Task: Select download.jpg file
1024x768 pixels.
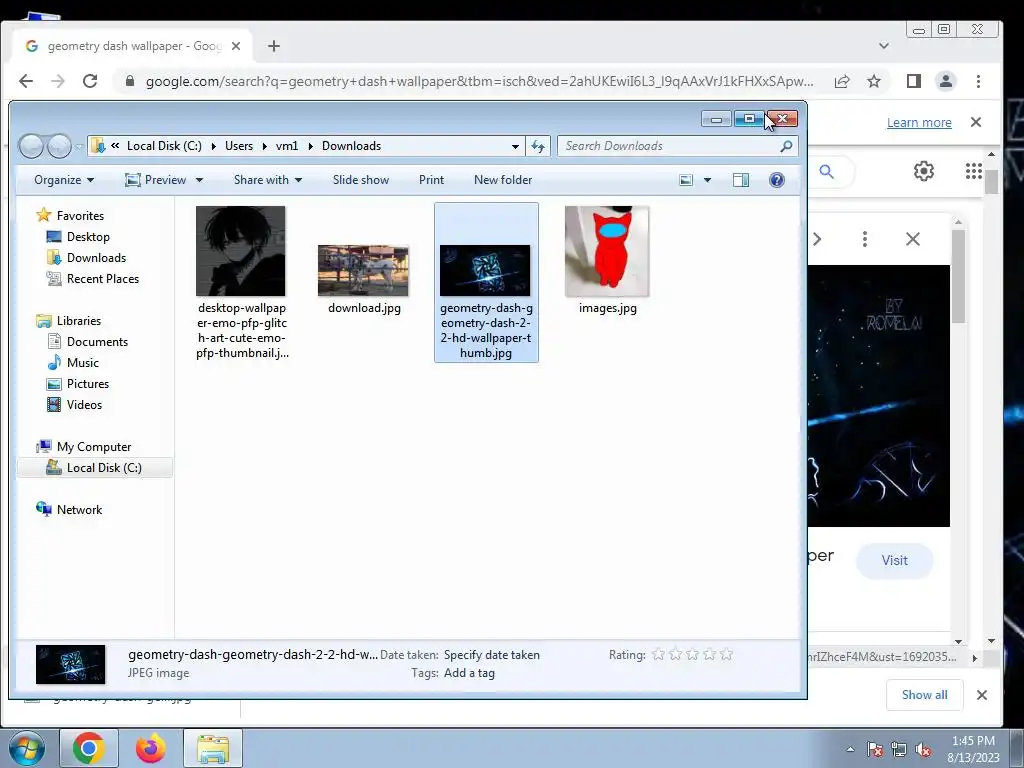Action: (363, 280)
